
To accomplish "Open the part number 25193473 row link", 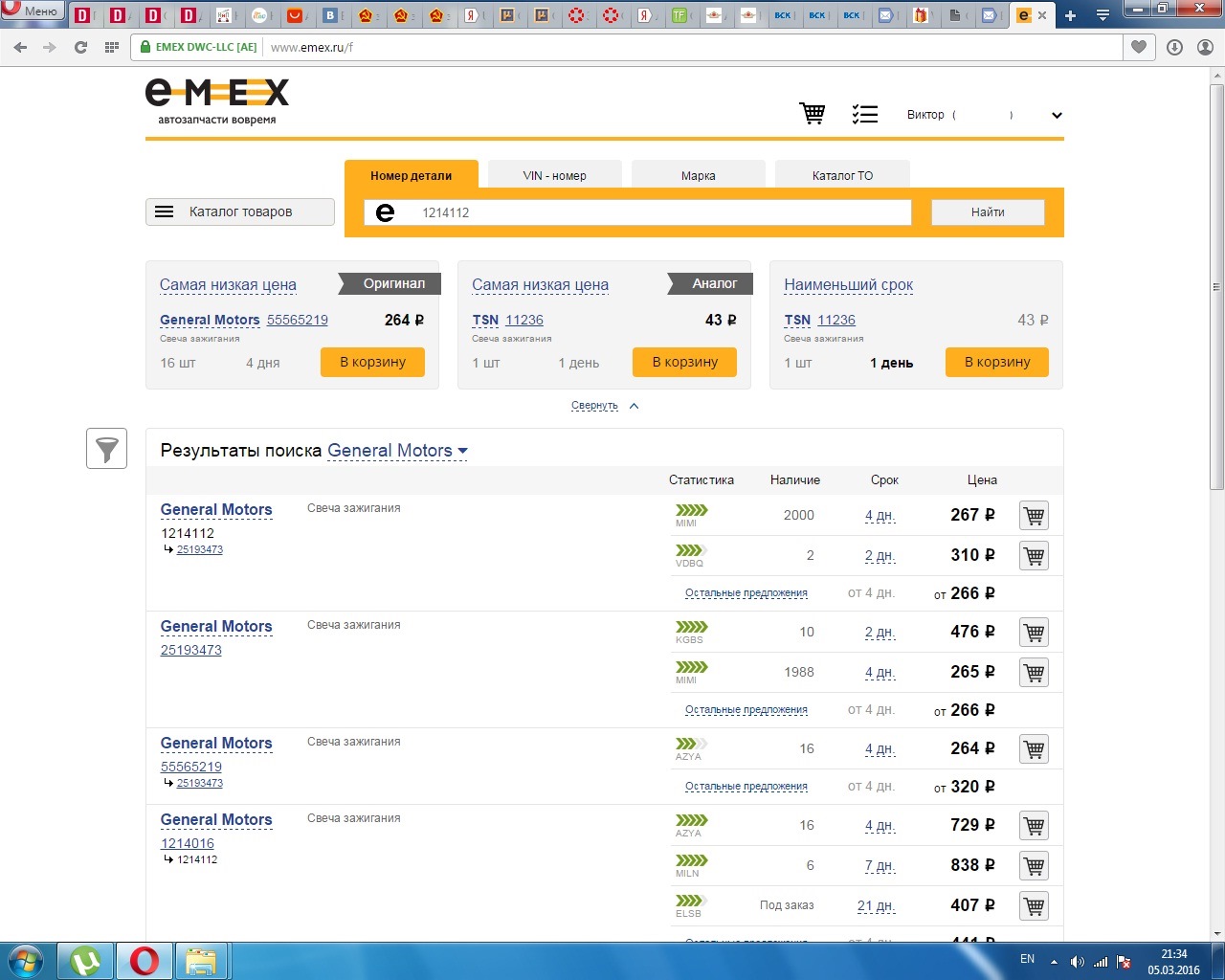I will tap(191, 650).
